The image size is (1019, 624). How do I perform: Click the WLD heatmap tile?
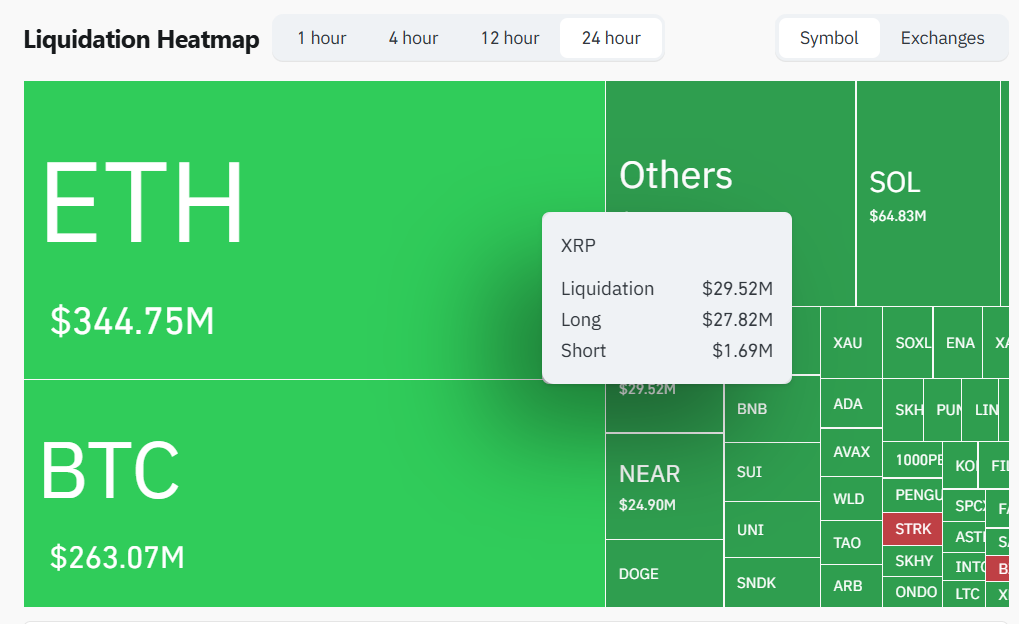pos(851,499)
